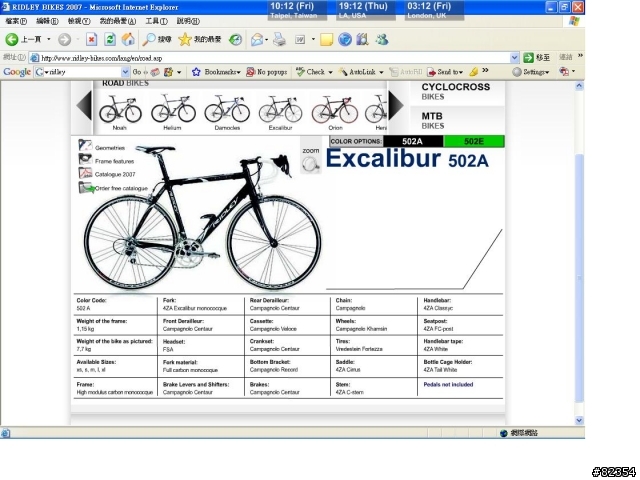Click 'Vredestein Fortezza' tires value
The image size is (640, 480).
point(359,349)
